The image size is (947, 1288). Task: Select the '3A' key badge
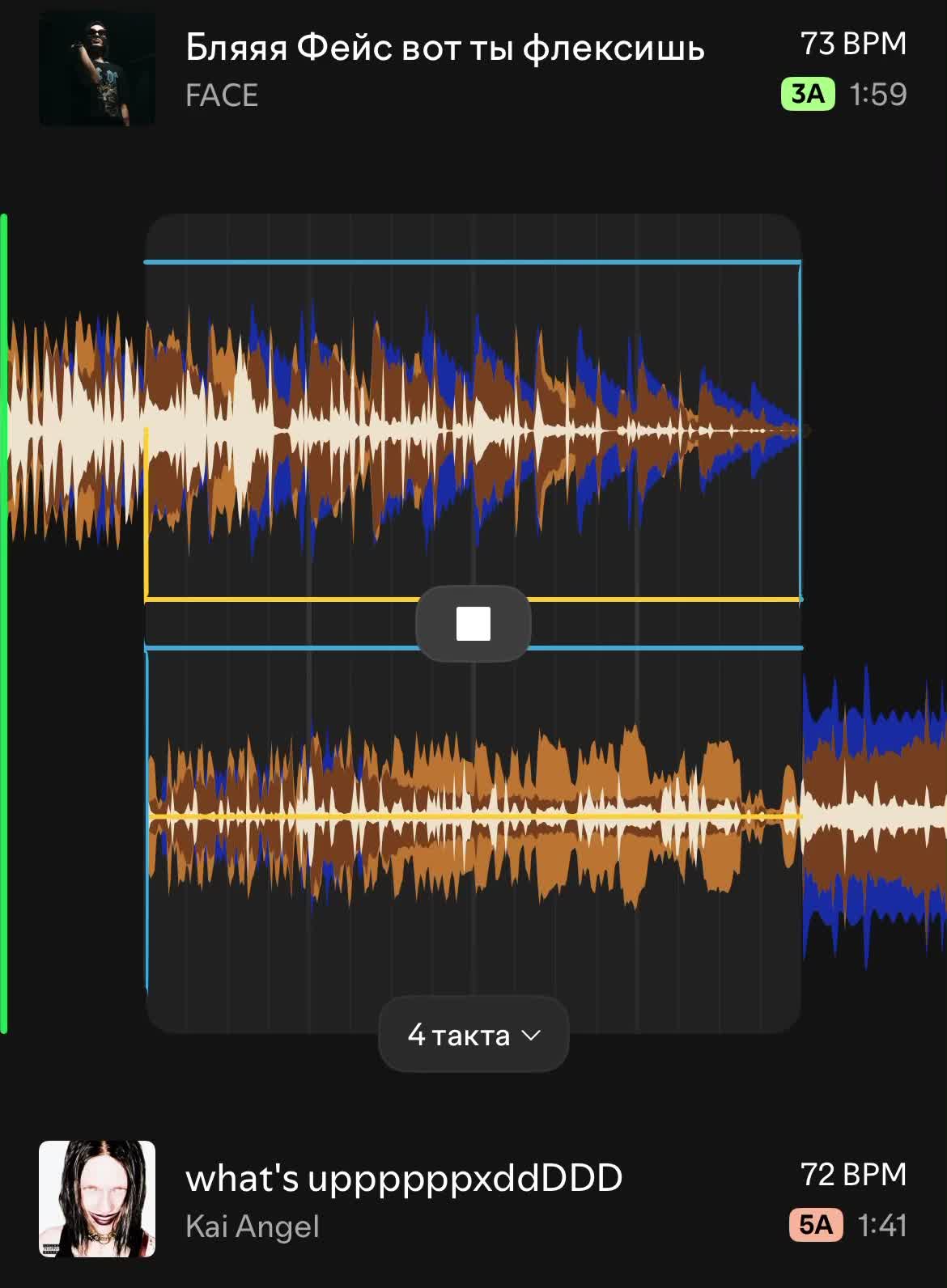pyautogui.click(x=808, y=94)
